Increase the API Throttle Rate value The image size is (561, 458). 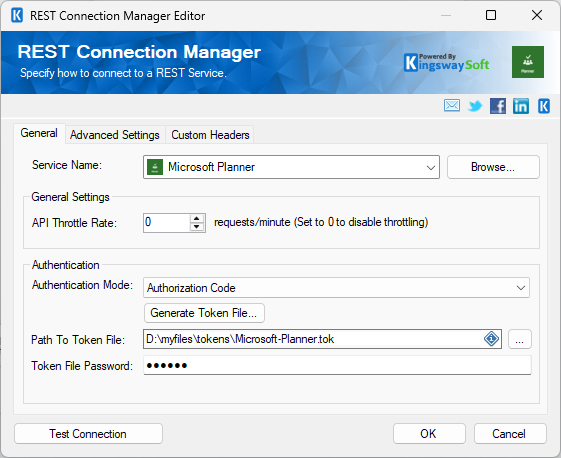(x=196, y=219)
